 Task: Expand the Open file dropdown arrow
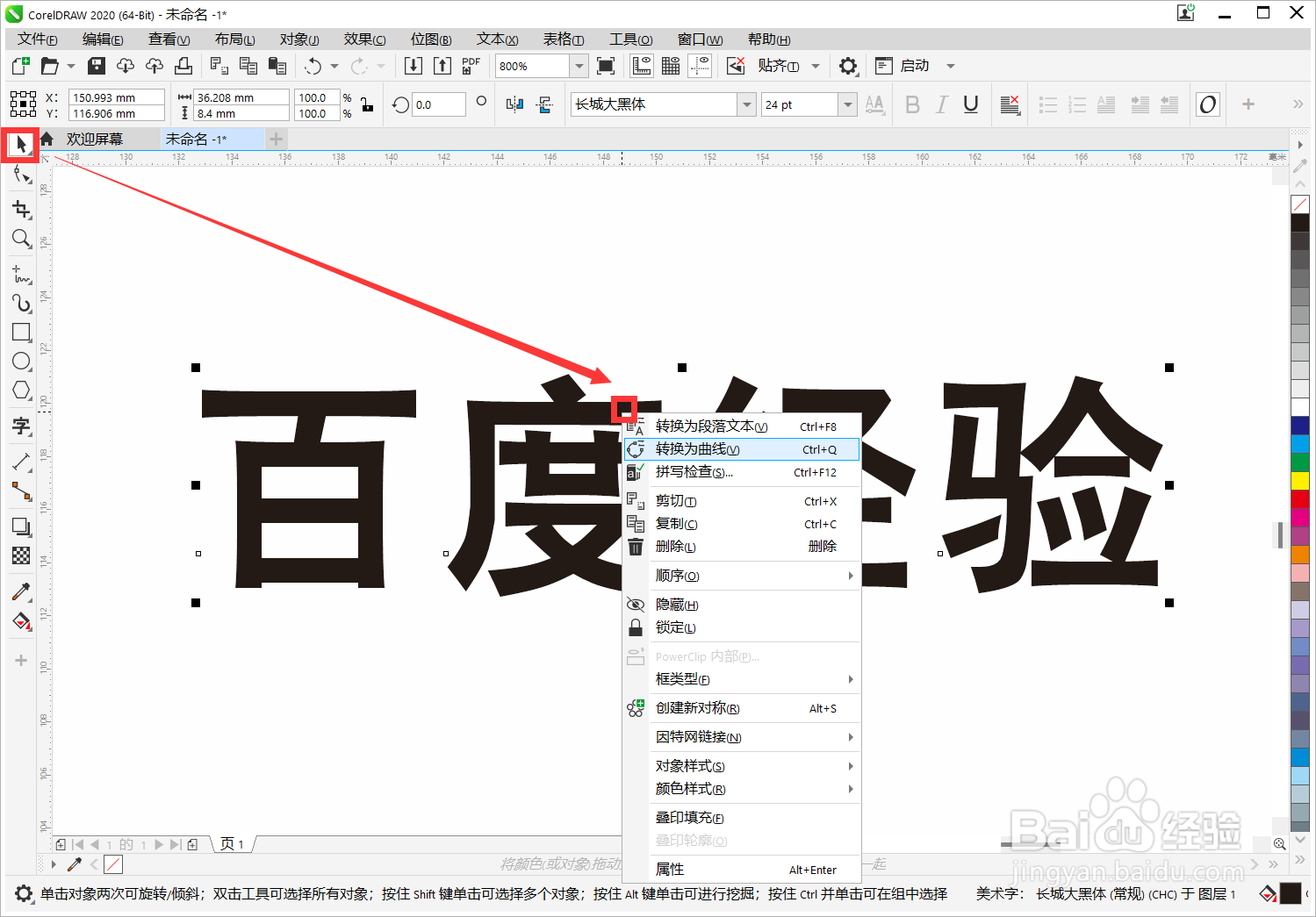pos(71,66)
